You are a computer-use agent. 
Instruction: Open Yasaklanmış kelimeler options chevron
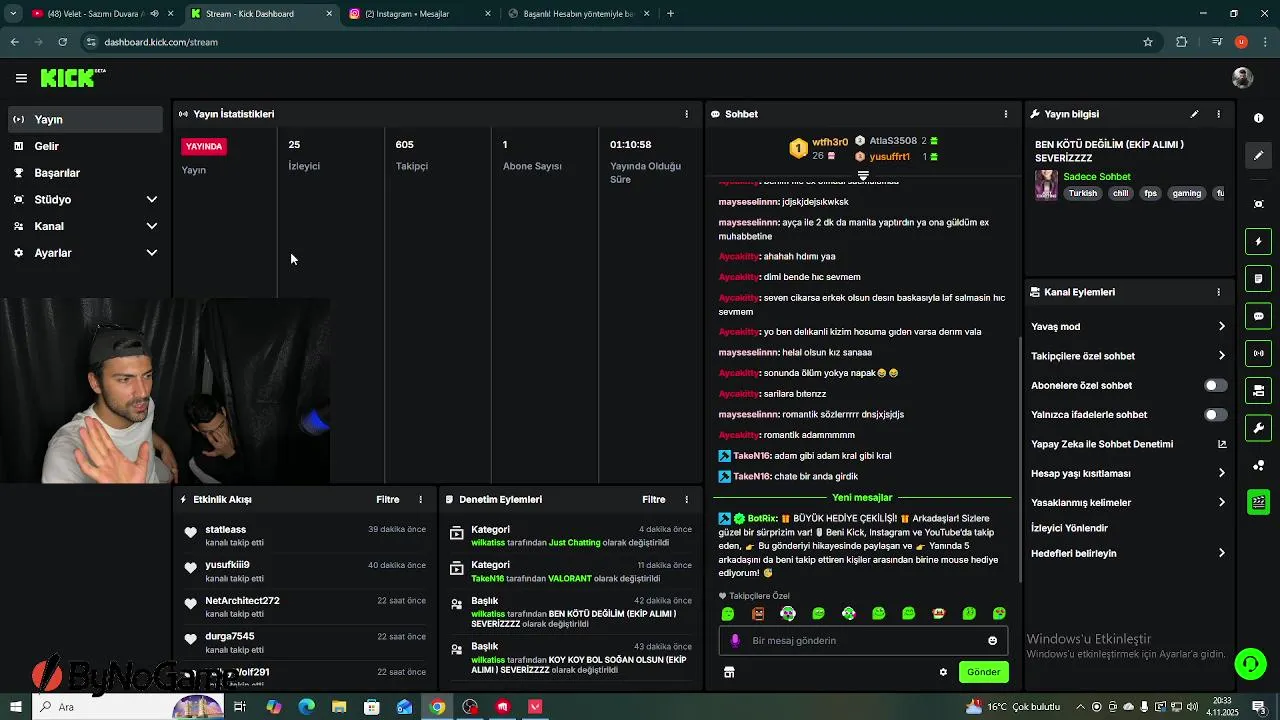(x=1221, y=502)
